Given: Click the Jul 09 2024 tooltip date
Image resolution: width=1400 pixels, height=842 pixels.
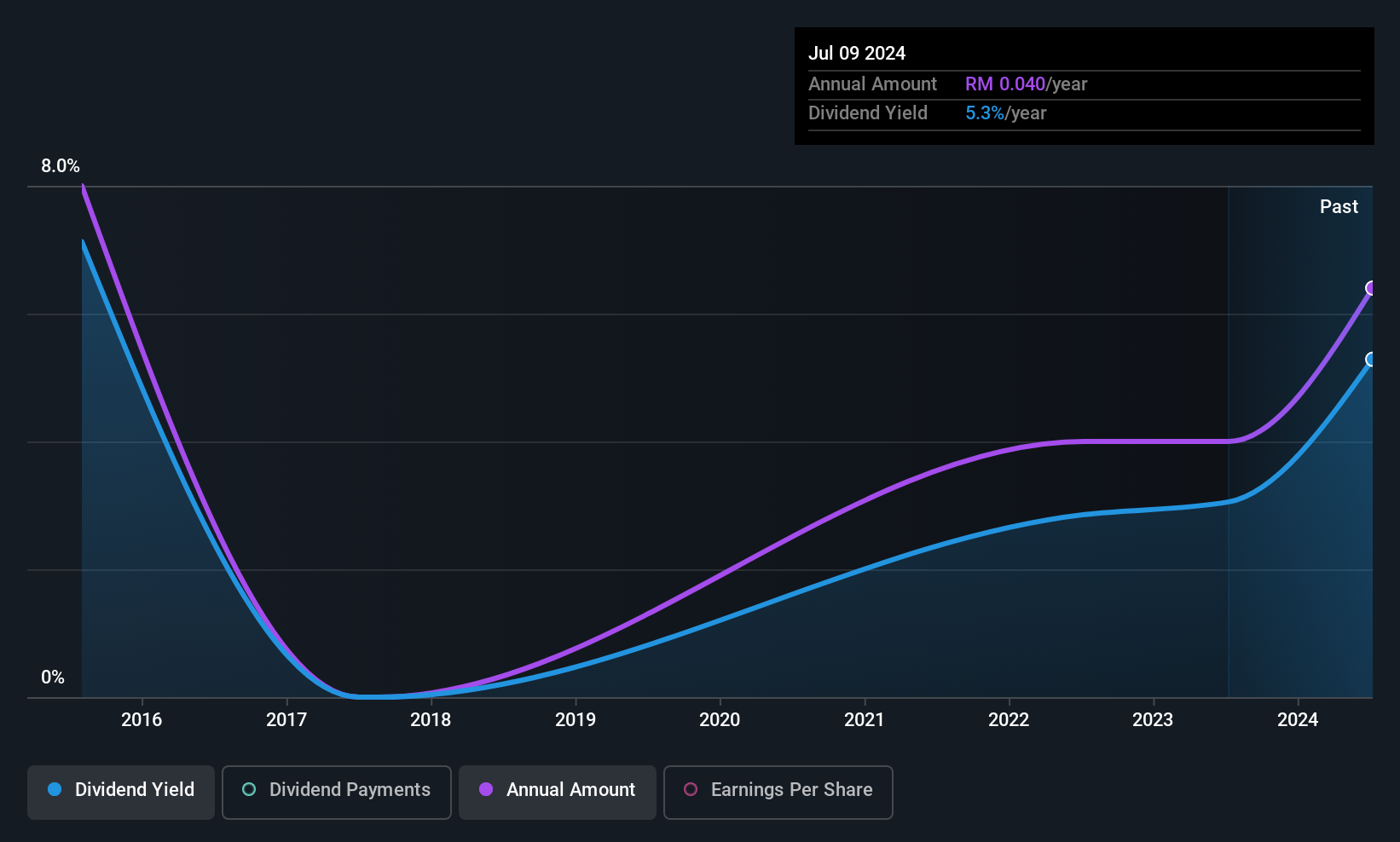Looking at the screenshot, I should coord(857,53).
